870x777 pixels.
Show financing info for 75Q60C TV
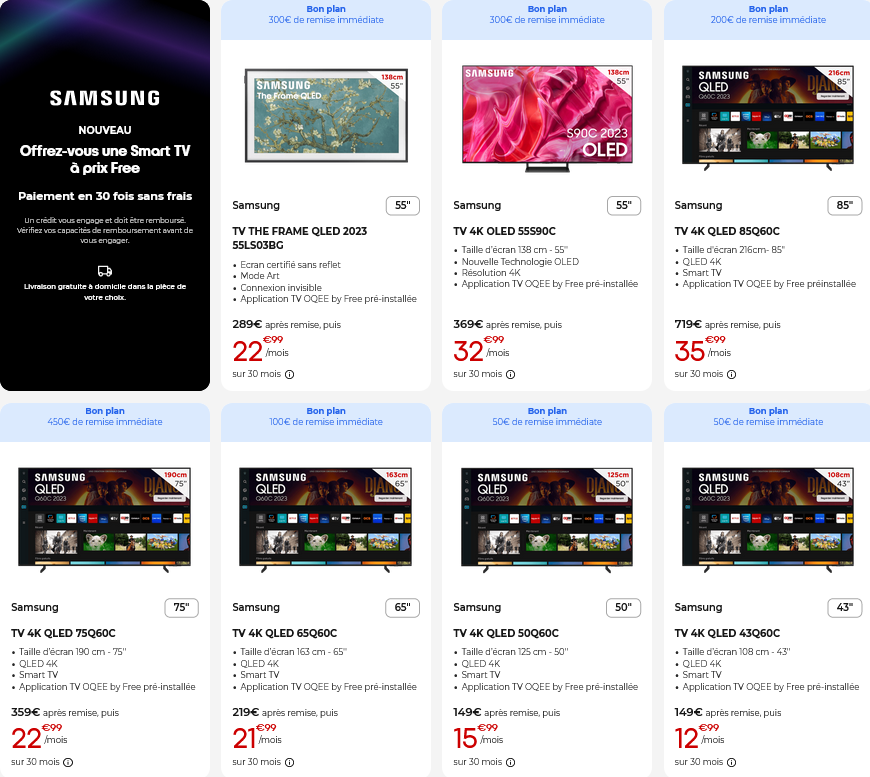68,763
